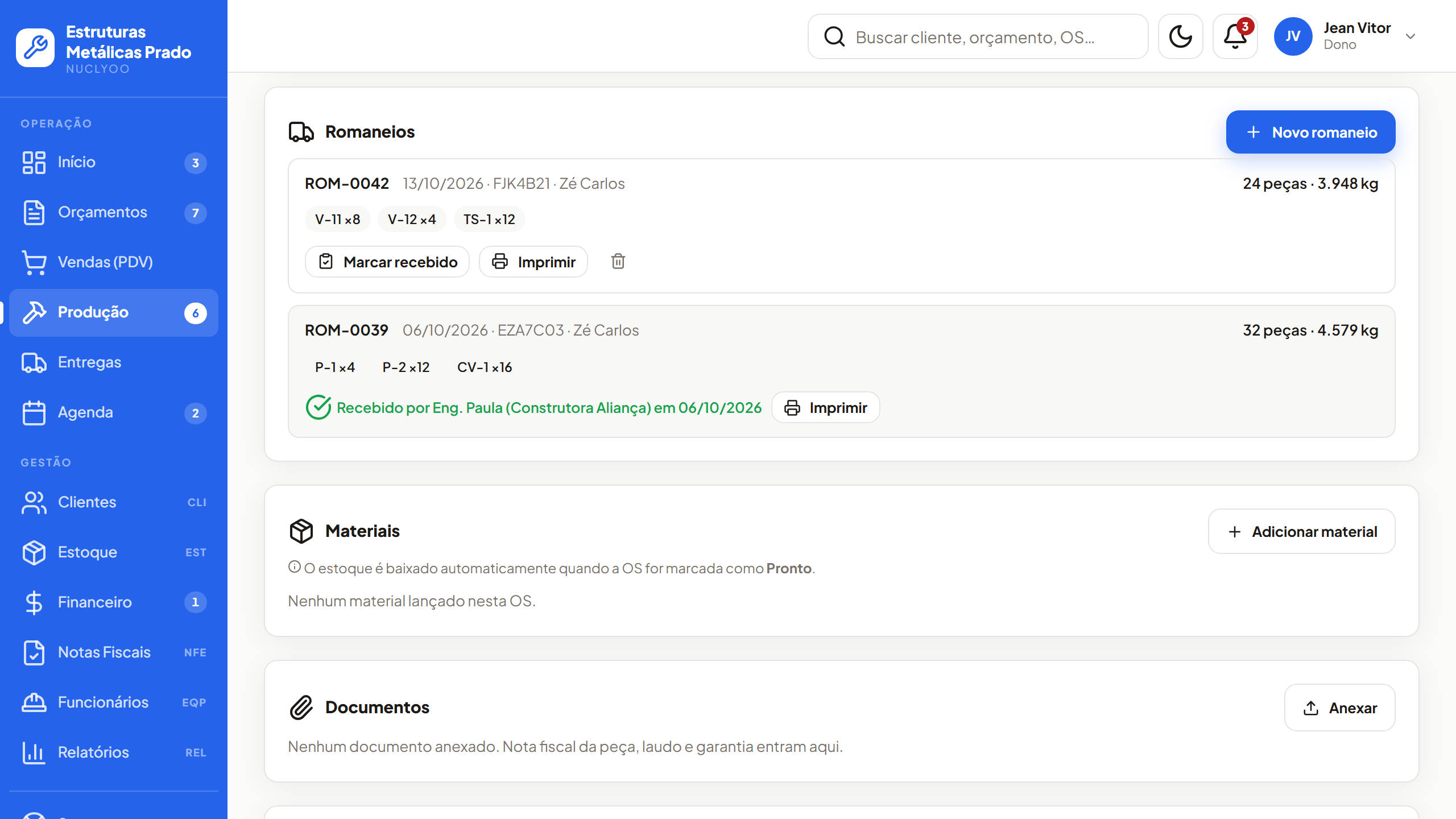Click the Documentos paperclip icon

(301, 708)
